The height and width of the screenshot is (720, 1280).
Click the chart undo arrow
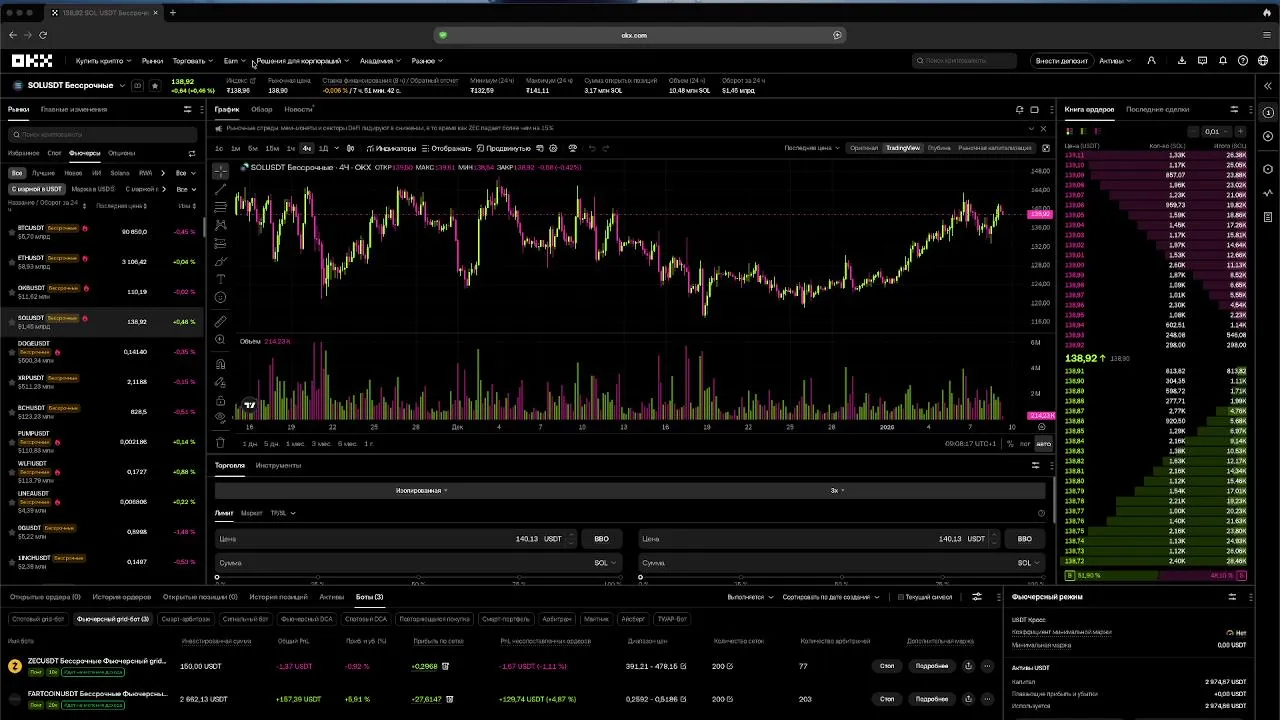[x=592, y=148]
